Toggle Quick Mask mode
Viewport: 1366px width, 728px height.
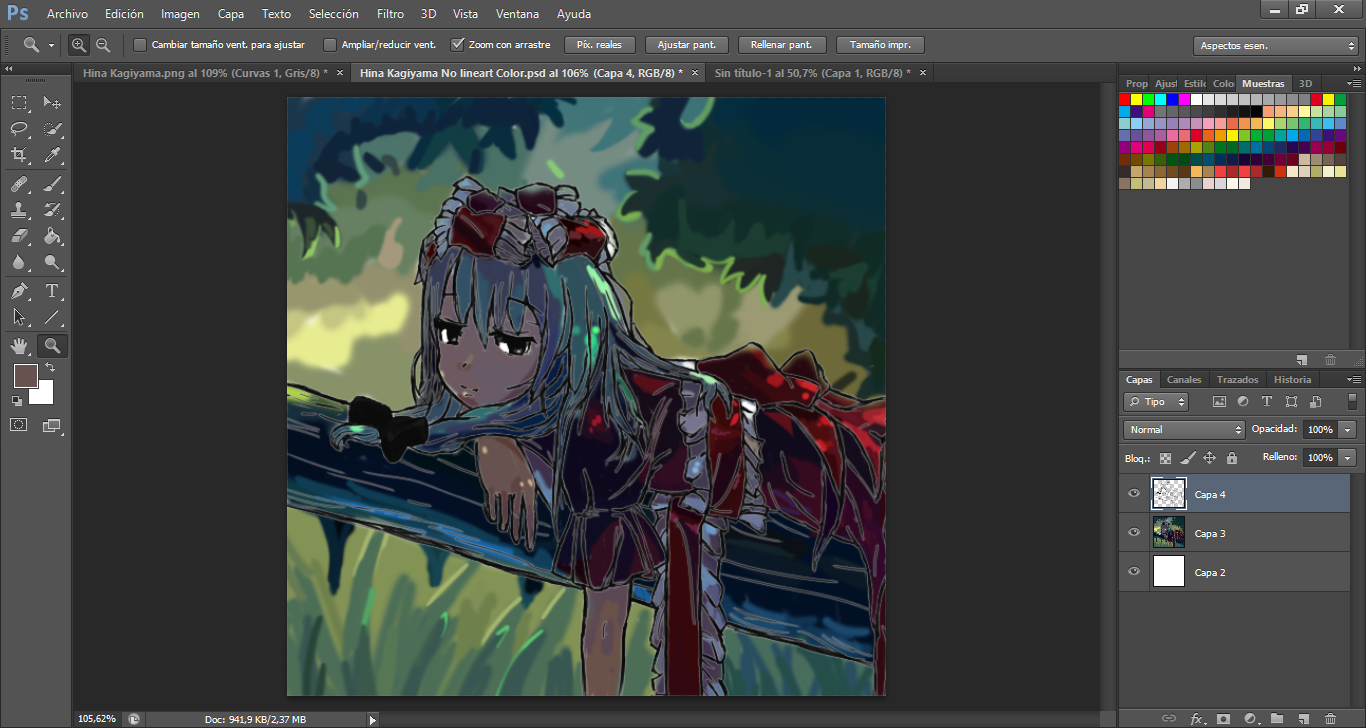click(19, 425)
